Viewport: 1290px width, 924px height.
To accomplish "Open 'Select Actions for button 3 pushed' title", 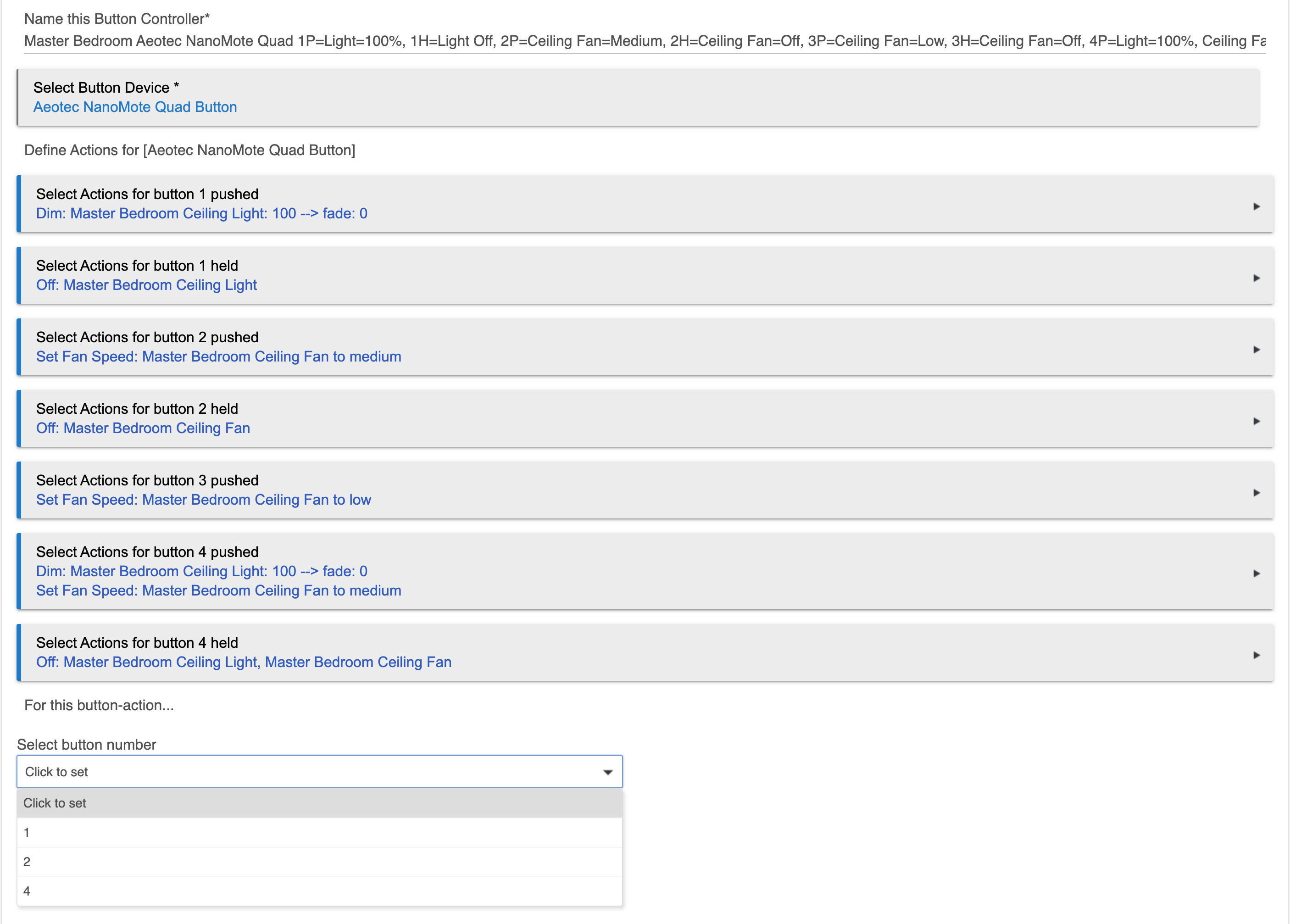I will pyautogui.click(x=147, y=481).
